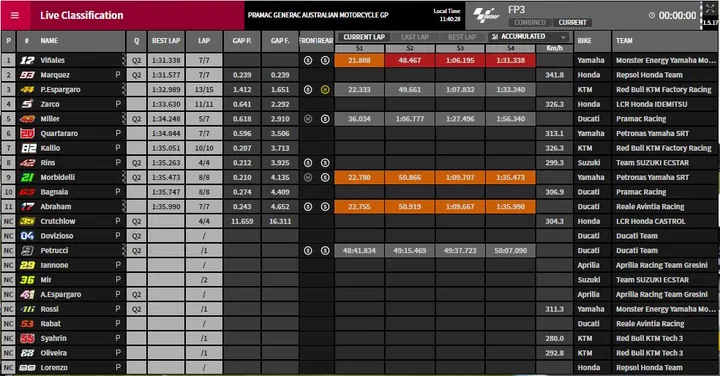Toggle fullscreen with the expand icon

coord(710,9)
